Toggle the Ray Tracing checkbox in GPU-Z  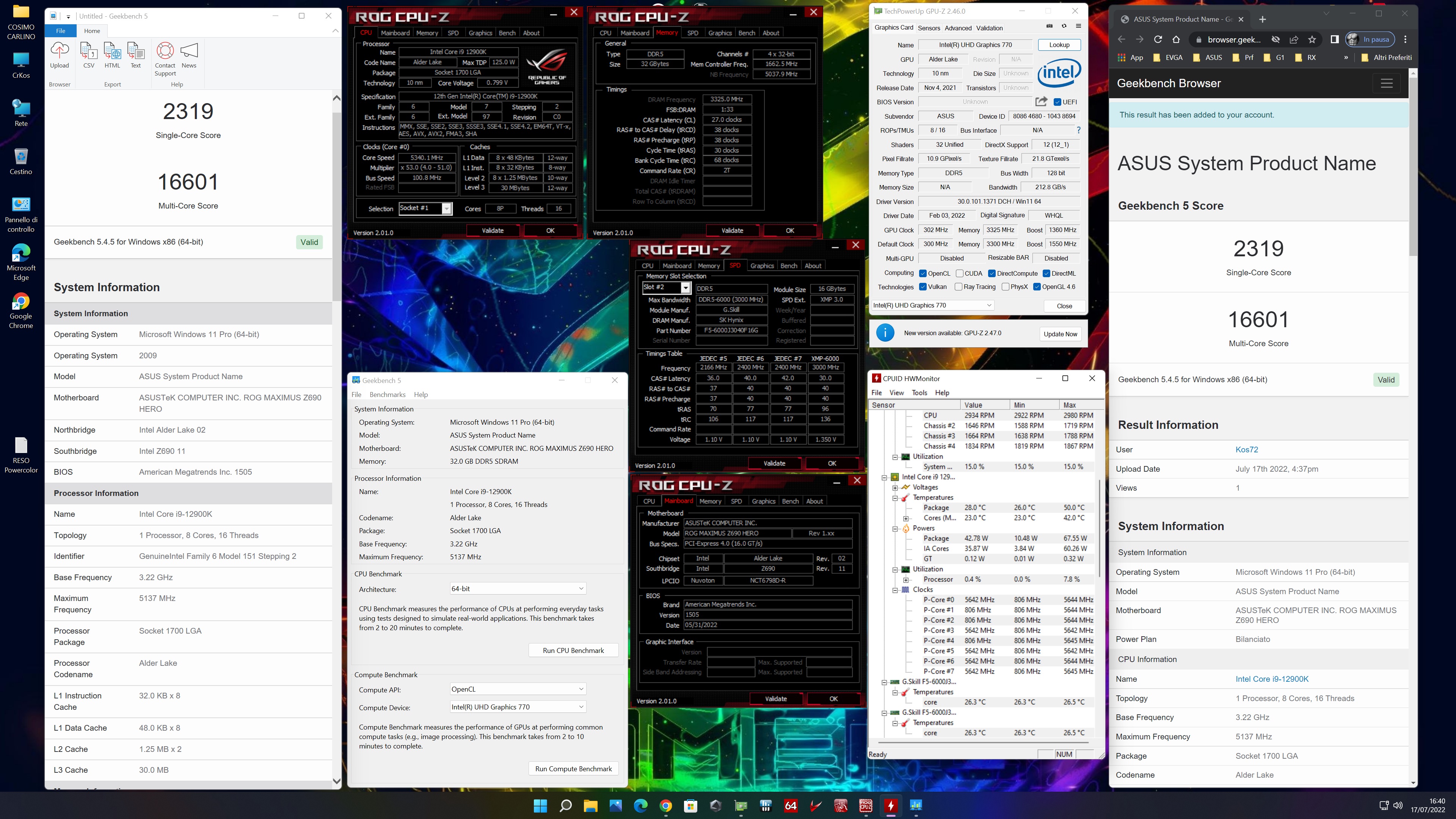[x=959, y=287]
